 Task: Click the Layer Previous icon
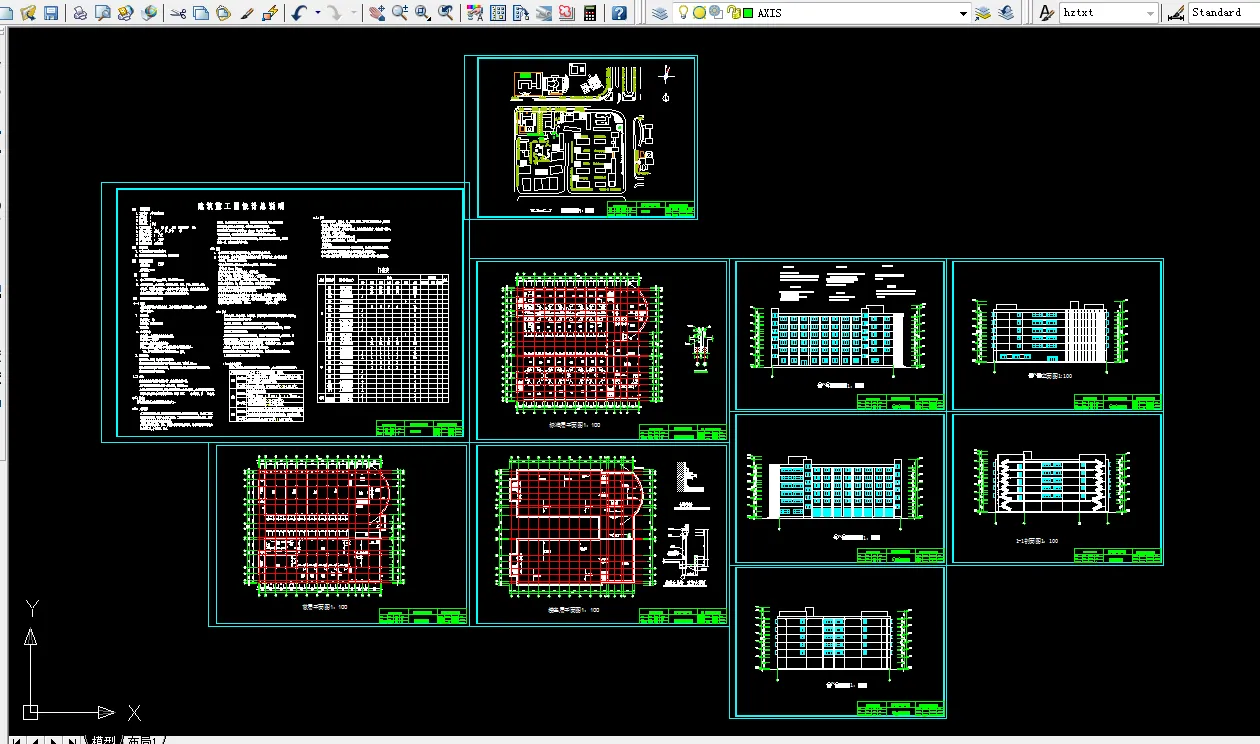tap(1006, 13)
